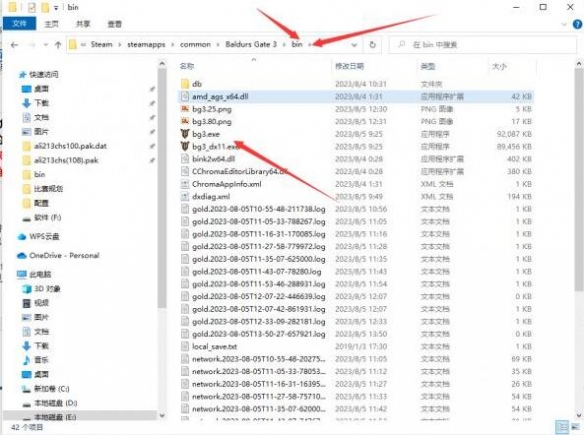
Task: Click the Back navigation arrow
Action: click(x=14, y=45)
